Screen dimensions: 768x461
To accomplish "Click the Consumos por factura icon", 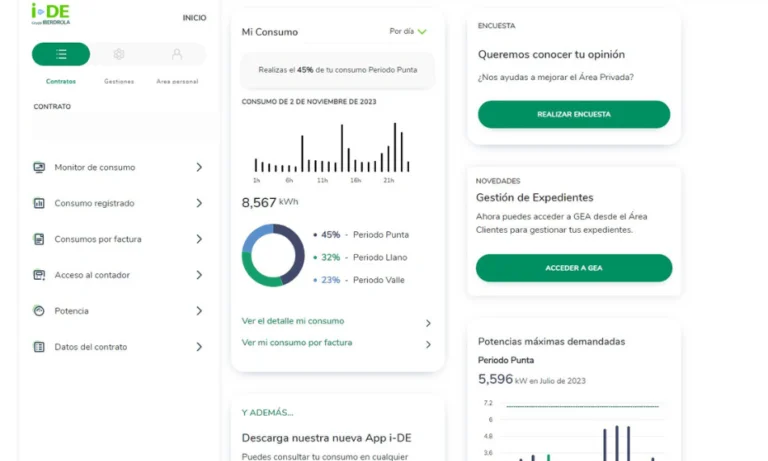I will 39,239.
